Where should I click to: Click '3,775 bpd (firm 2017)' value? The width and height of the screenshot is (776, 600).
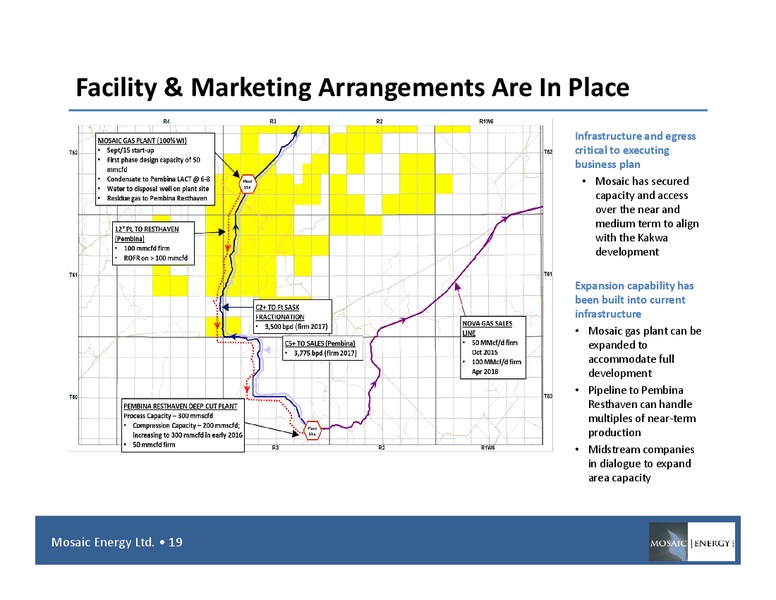coord(325,353)
